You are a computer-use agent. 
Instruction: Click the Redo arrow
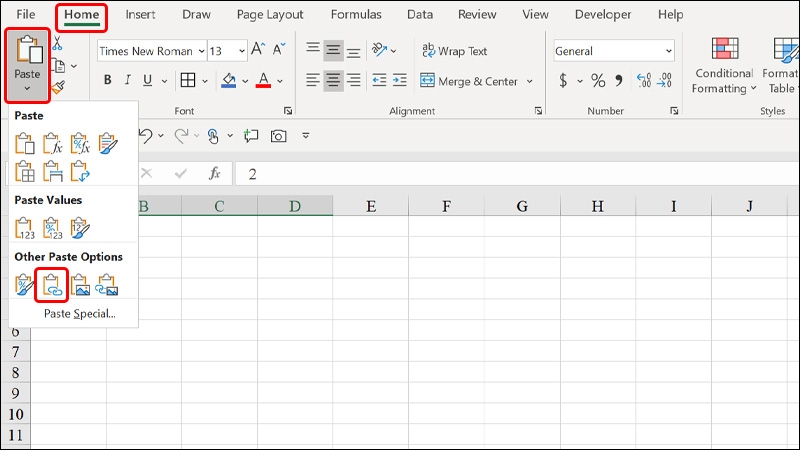point(181,136)
